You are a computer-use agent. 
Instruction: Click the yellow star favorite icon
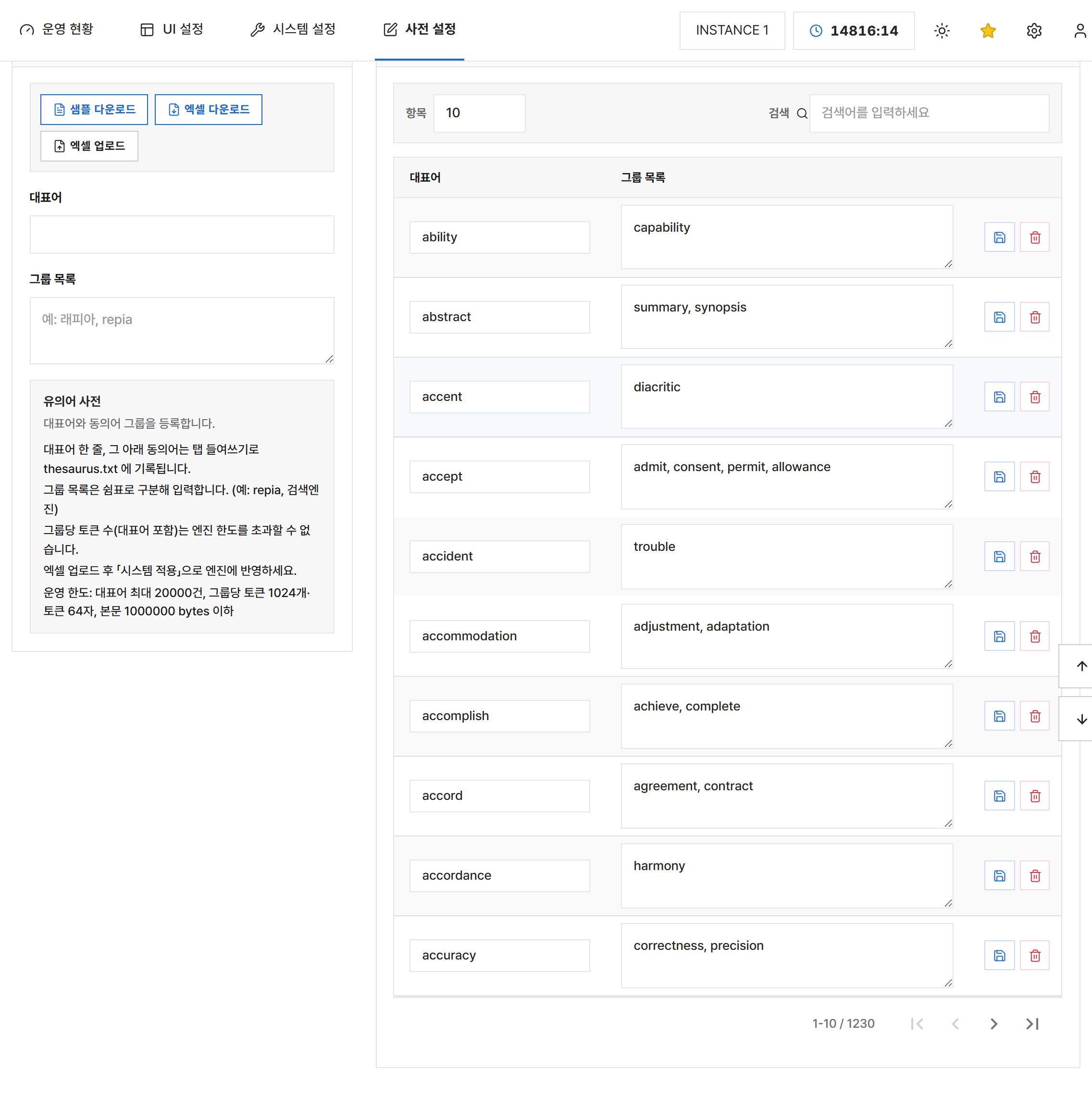click(988, 31)
